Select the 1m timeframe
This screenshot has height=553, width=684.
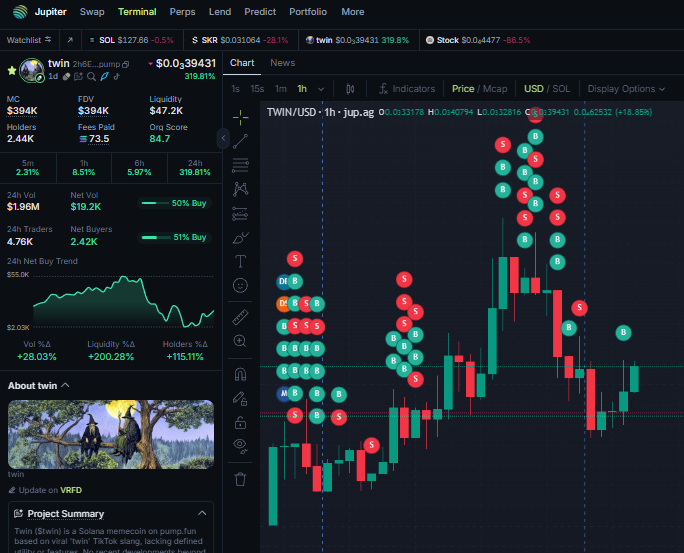click(280, 89)
